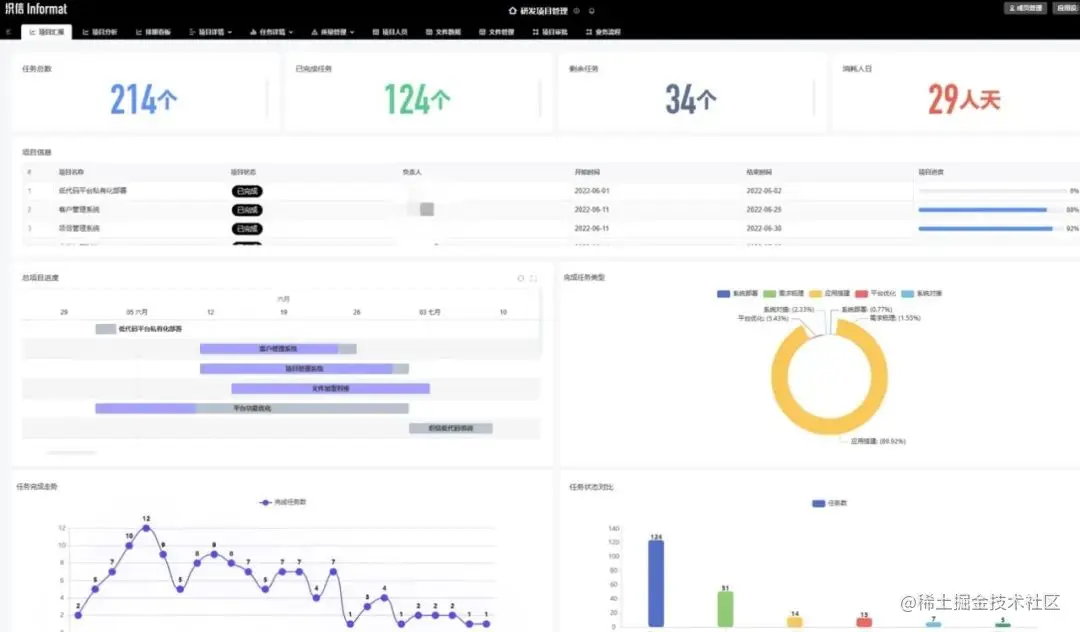This screenshot has height=632, width=1080.
Task: Toggle the 系统对接 legend in pie chart
Action: [922, 294]
